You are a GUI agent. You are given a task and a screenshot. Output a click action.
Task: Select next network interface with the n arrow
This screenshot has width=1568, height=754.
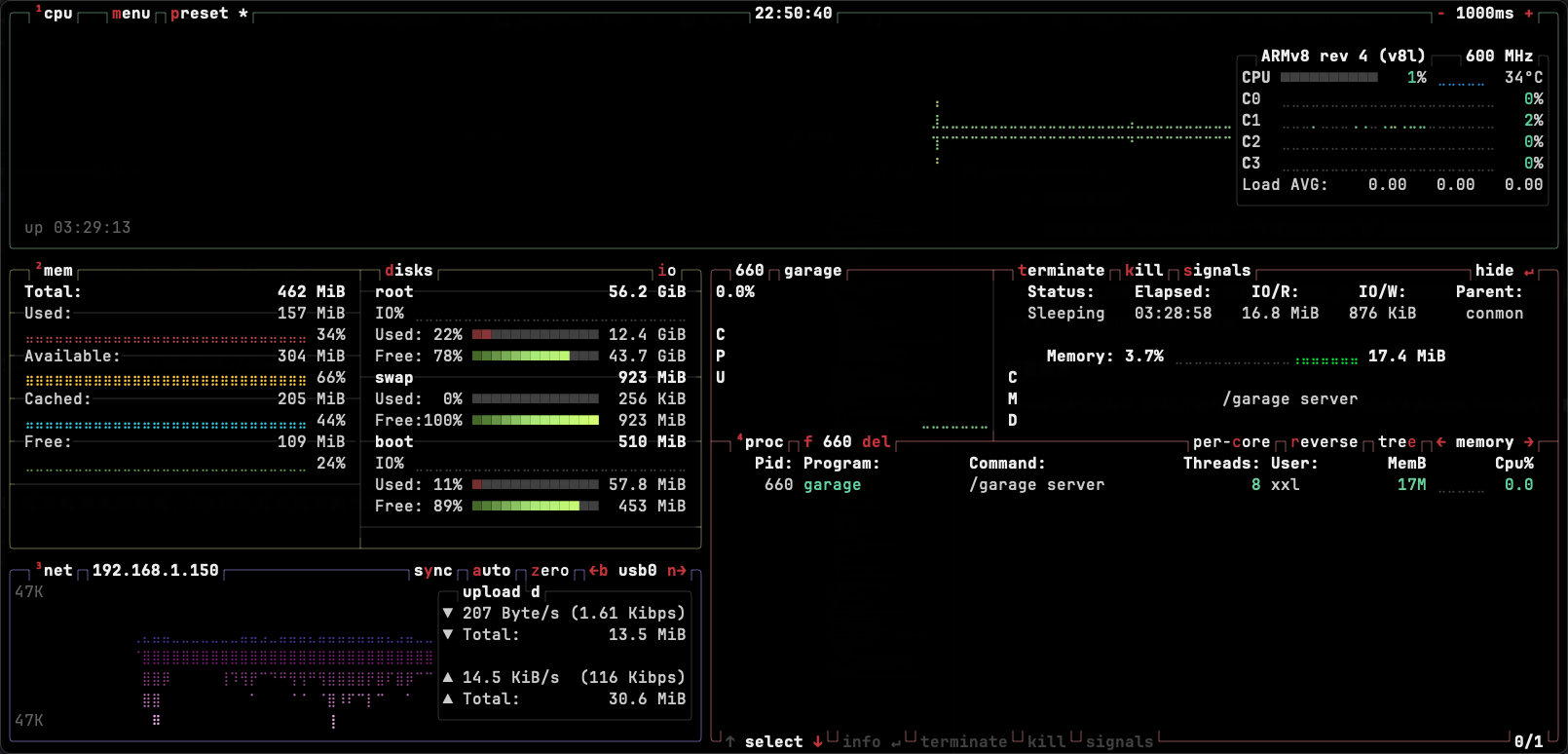pos(677,571)
